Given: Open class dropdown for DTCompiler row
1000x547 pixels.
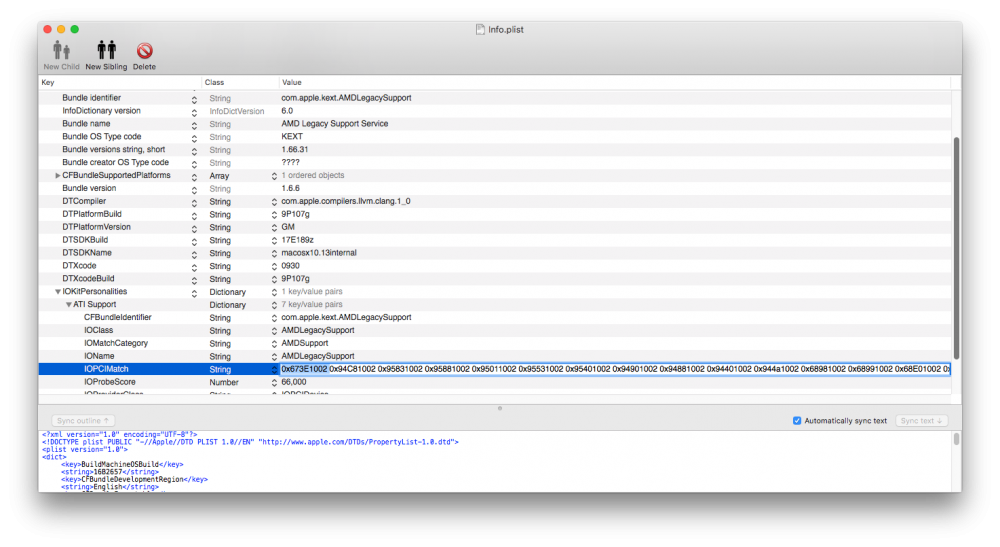Looking at the screenshot, I should tap(274, 202).
